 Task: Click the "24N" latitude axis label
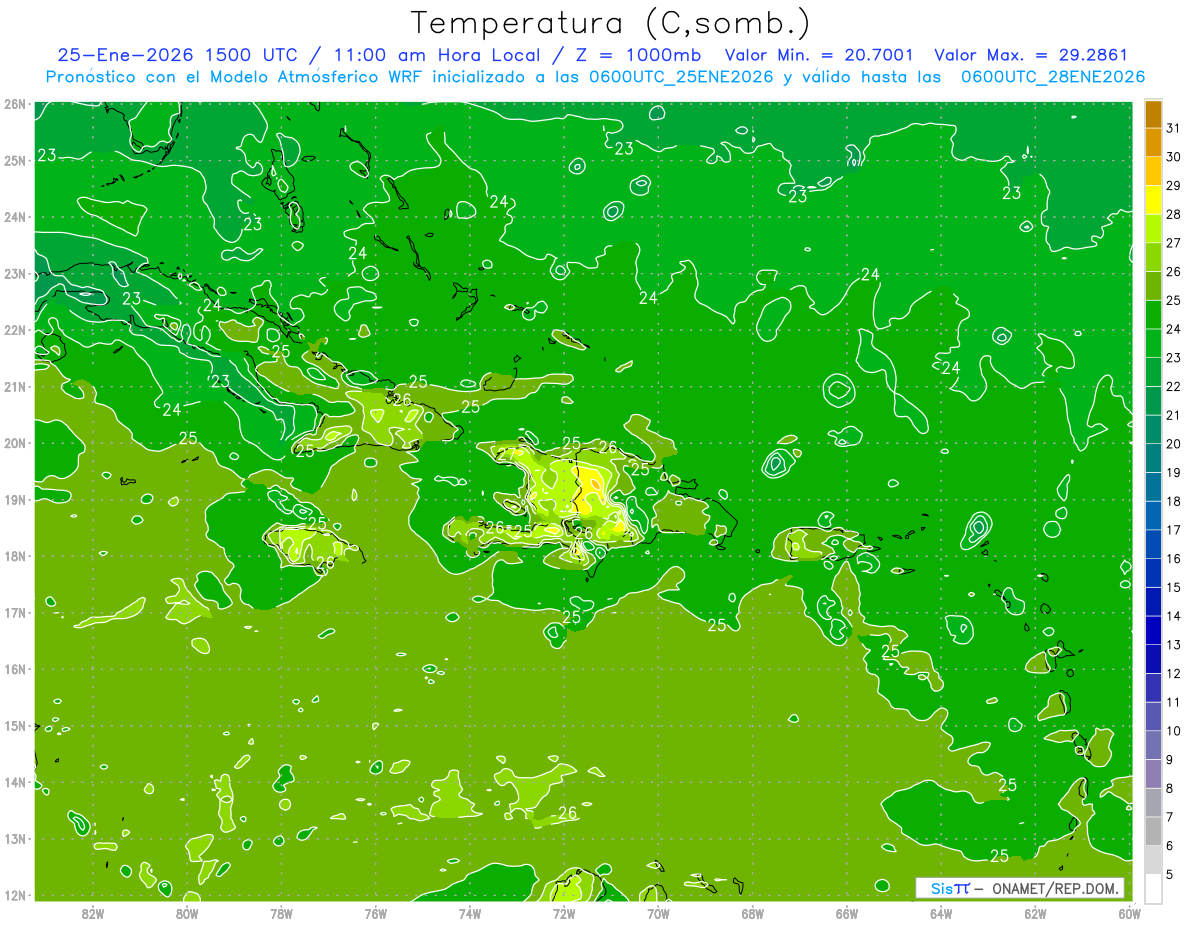pos(14,217)
